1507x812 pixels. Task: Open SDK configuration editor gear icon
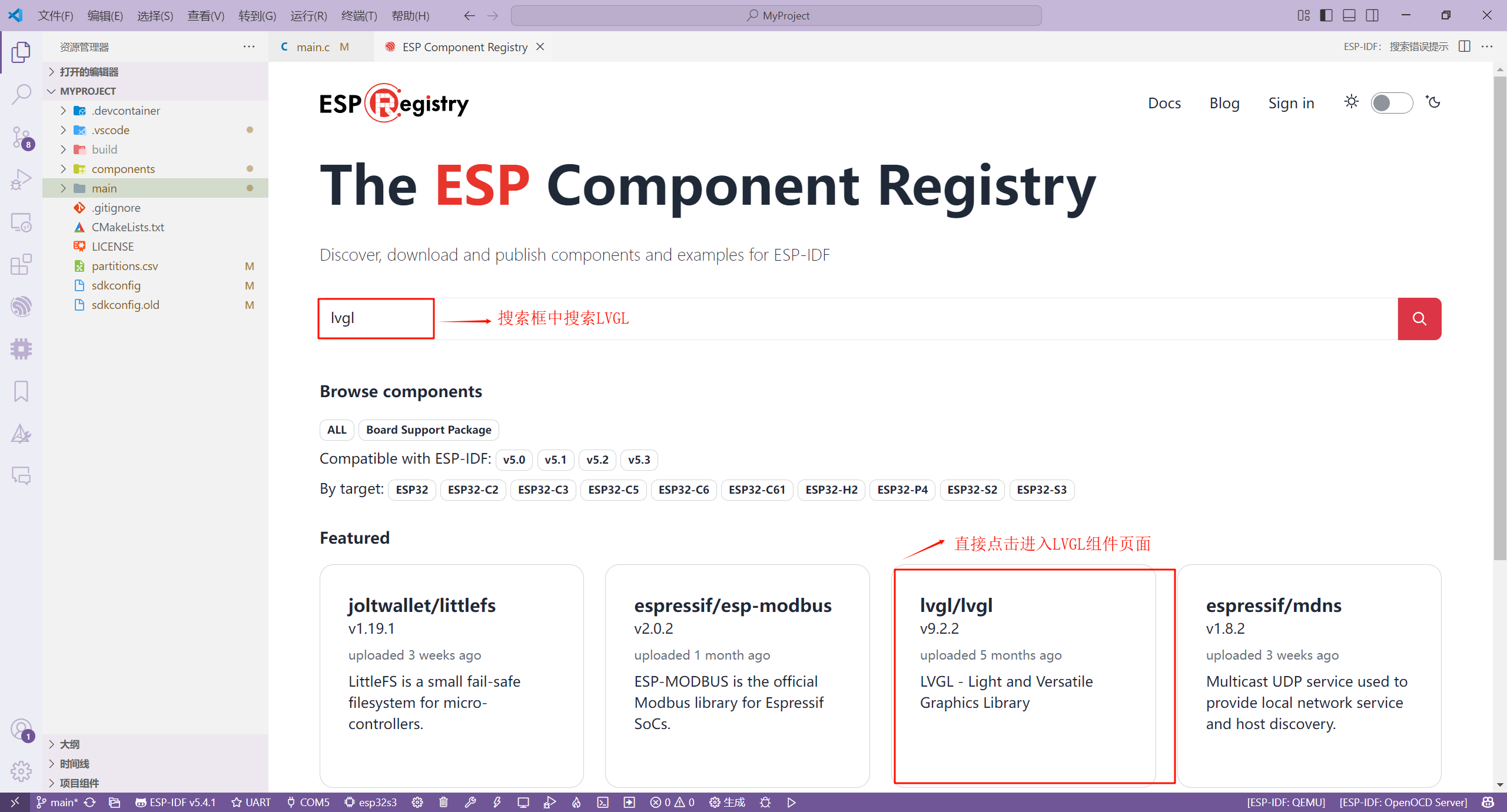click(x=417, y=802)
